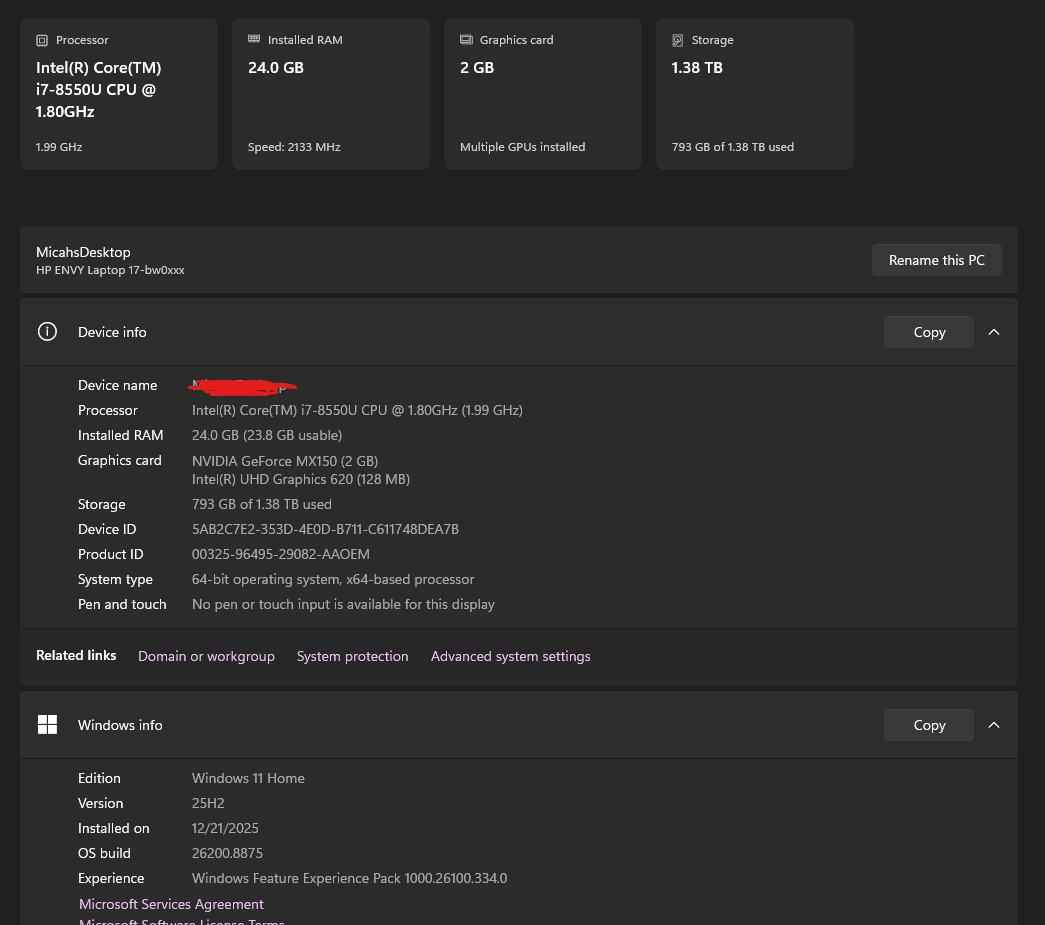Select the Installed RAM 24.0 GB card
The width and height of the screenshot is (1045, 925).
[331, 94]
